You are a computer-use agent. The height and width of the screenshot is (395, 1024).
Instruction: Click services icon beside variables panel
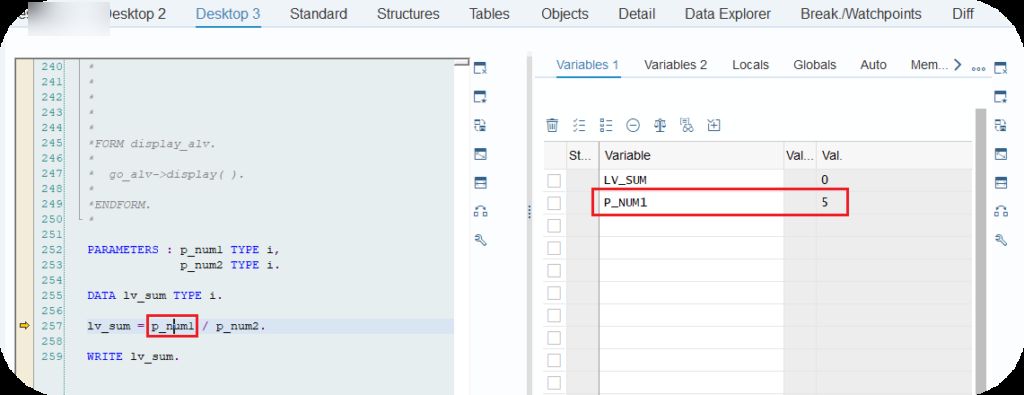(1000, 211)
